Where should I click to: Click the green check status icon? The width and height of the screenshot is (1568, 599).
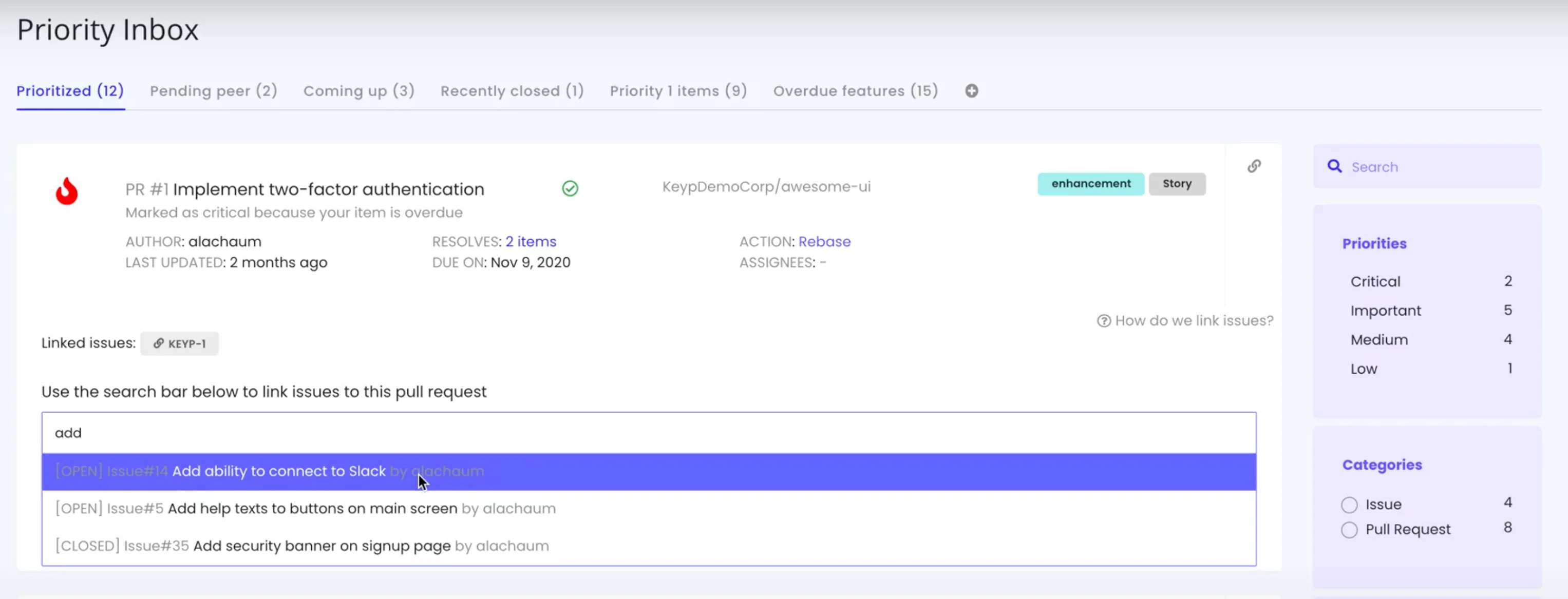pyautogui.click(x=570, y=188)
